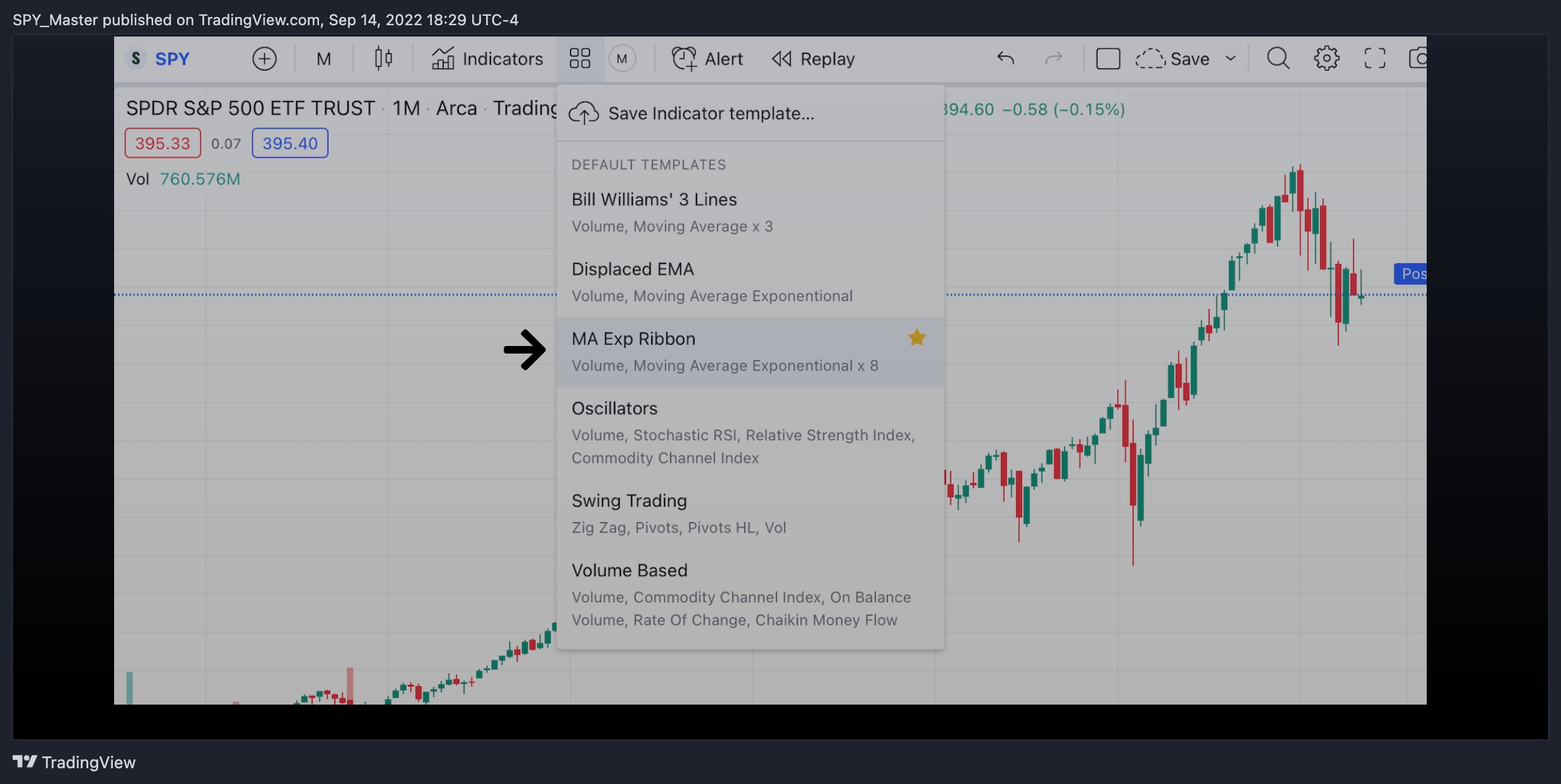Redo the last chart action
This screenshot has width=1561, height=784.
pyautogui.click(x=1053, y=59)
